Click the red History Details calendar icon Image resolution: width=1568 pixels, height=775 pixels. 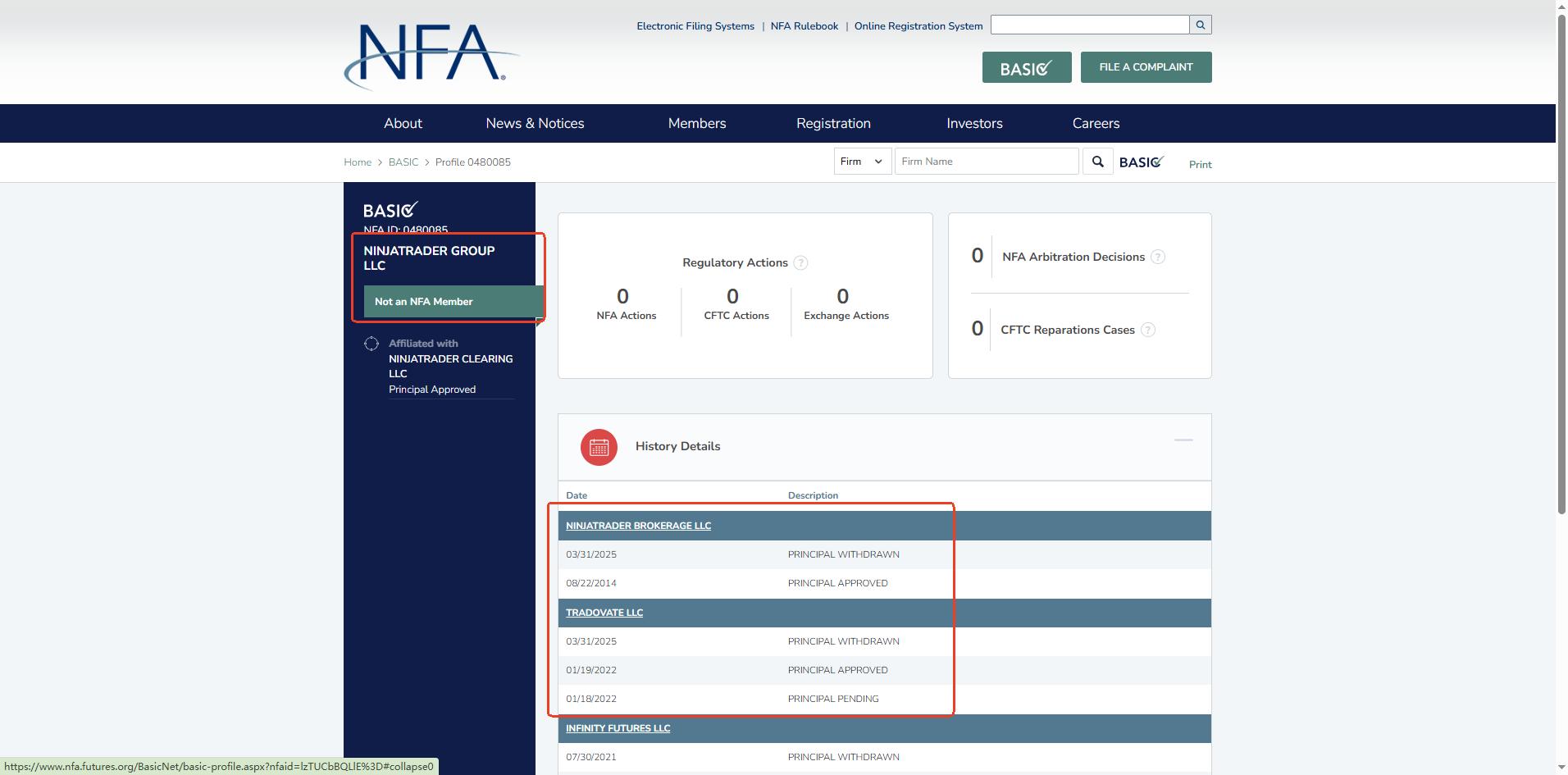[x=599, y=447]
